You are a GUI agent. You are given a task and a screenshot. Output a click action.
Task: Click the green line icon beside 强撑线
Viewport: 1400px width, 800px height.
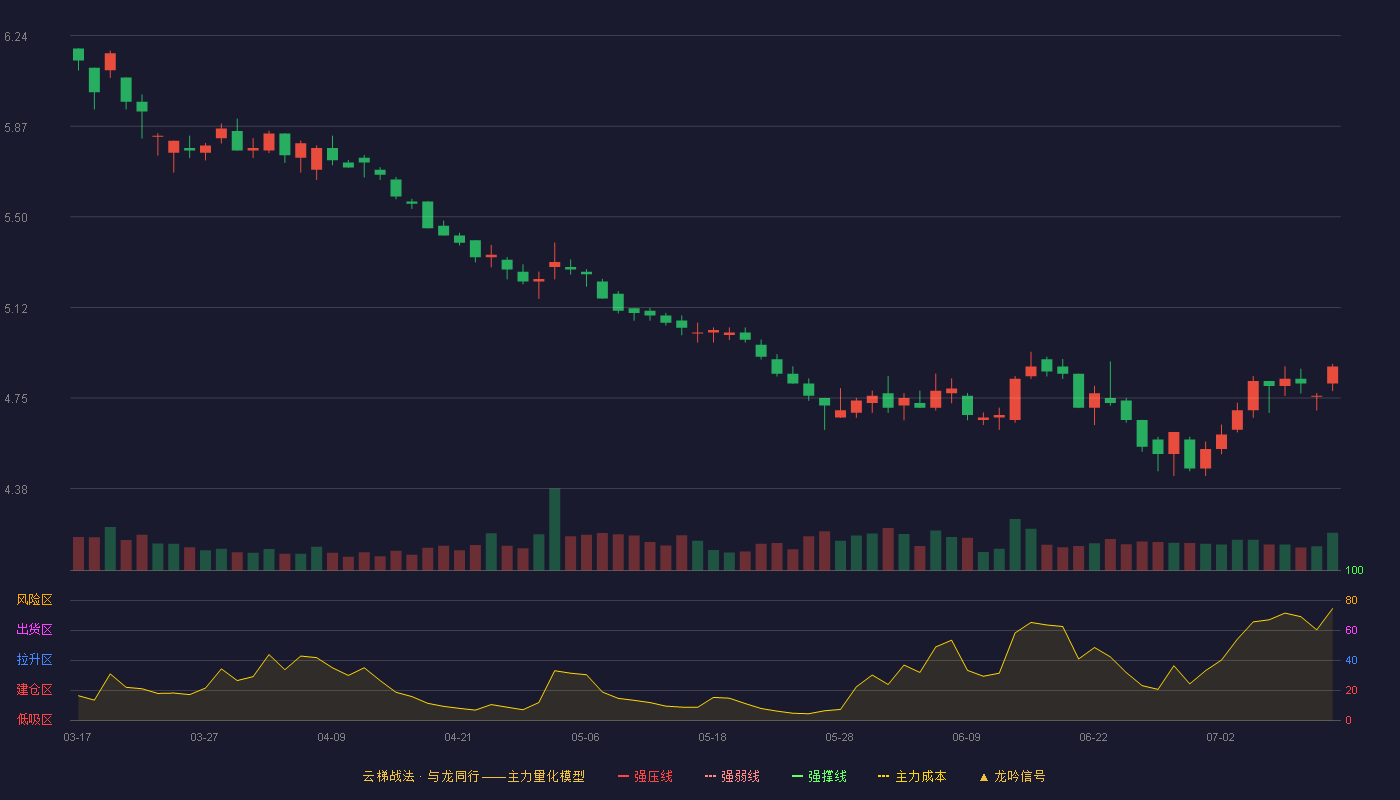[x=797, y=776]
